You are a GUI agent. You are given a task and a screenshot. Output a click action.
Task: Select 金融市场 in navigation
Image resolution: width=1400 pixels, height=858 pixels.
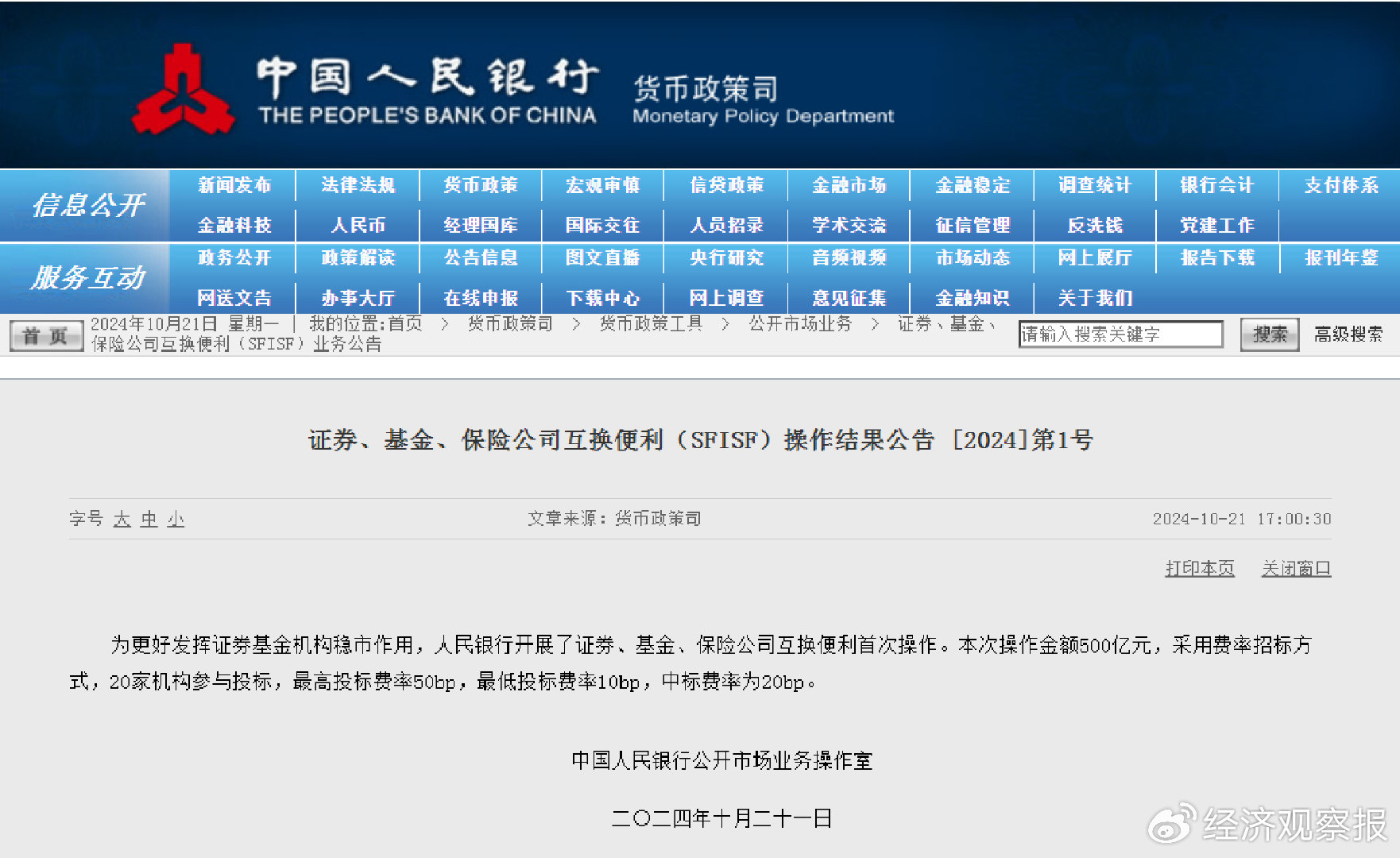click(x=849, y=185)
